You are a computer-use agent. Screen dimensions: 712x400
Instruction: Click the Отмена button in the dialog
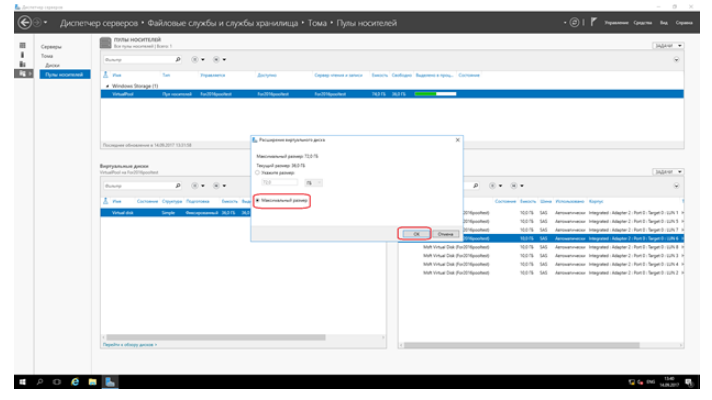click(445, 233)
